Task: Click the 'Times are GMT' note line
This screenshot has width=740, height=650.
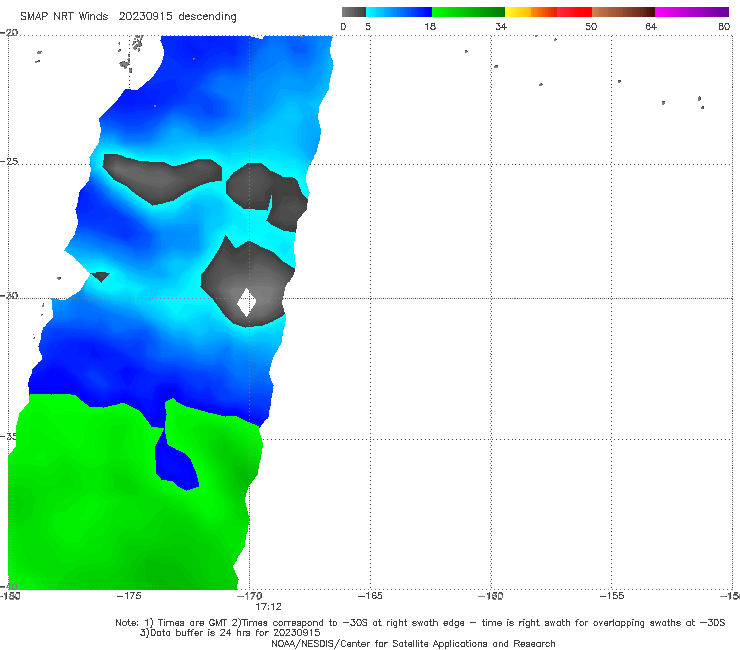Action: (x=420, y=623)
